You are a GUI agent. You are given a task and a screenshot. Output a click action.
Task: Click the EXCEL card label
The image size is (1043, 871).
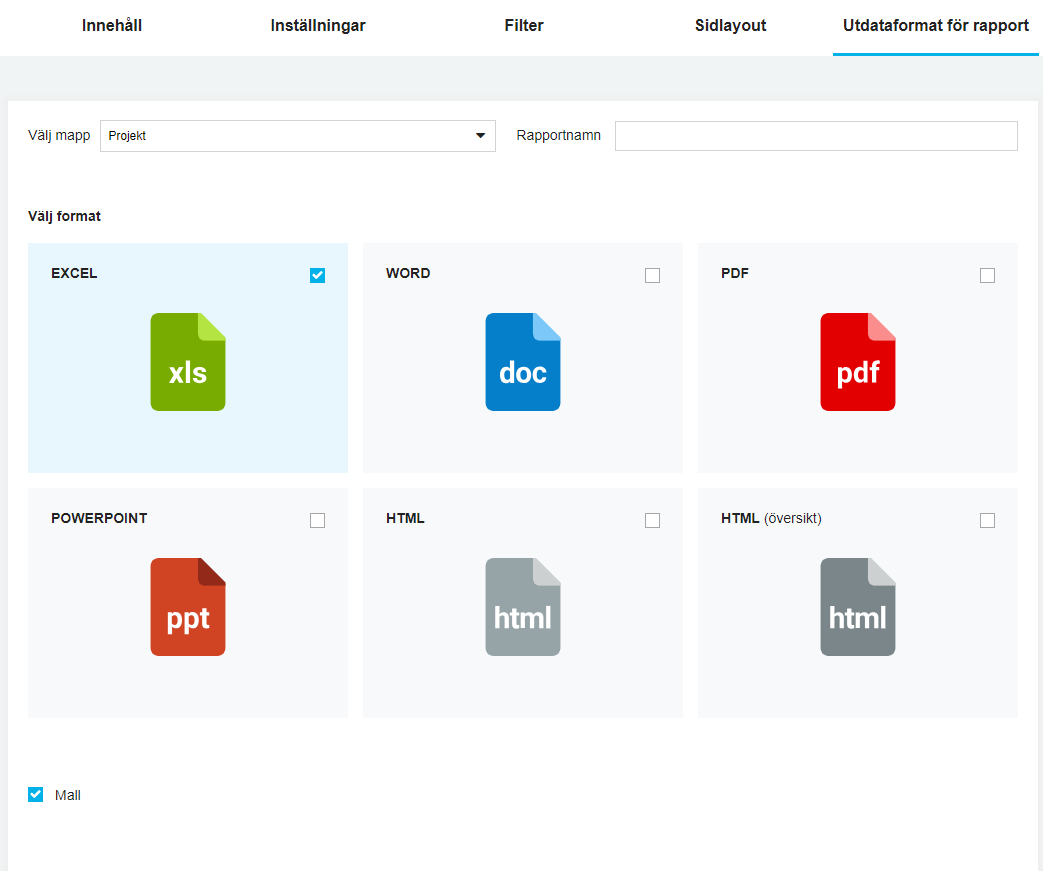point(74,273)
